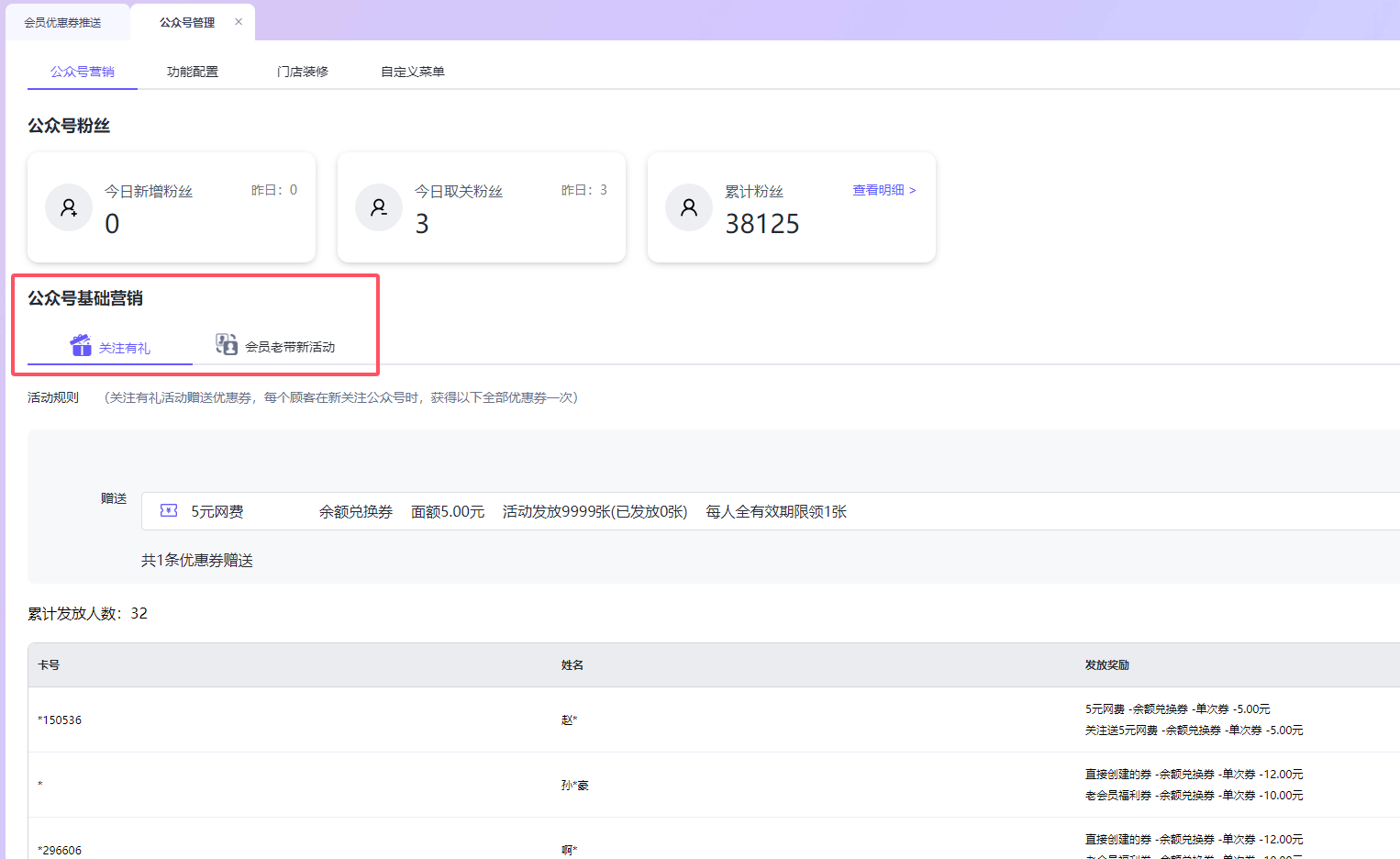Click the gift icon for 关注有礼
The height and width of the screenshot is (859, 1400).
[x=81, y=345]
